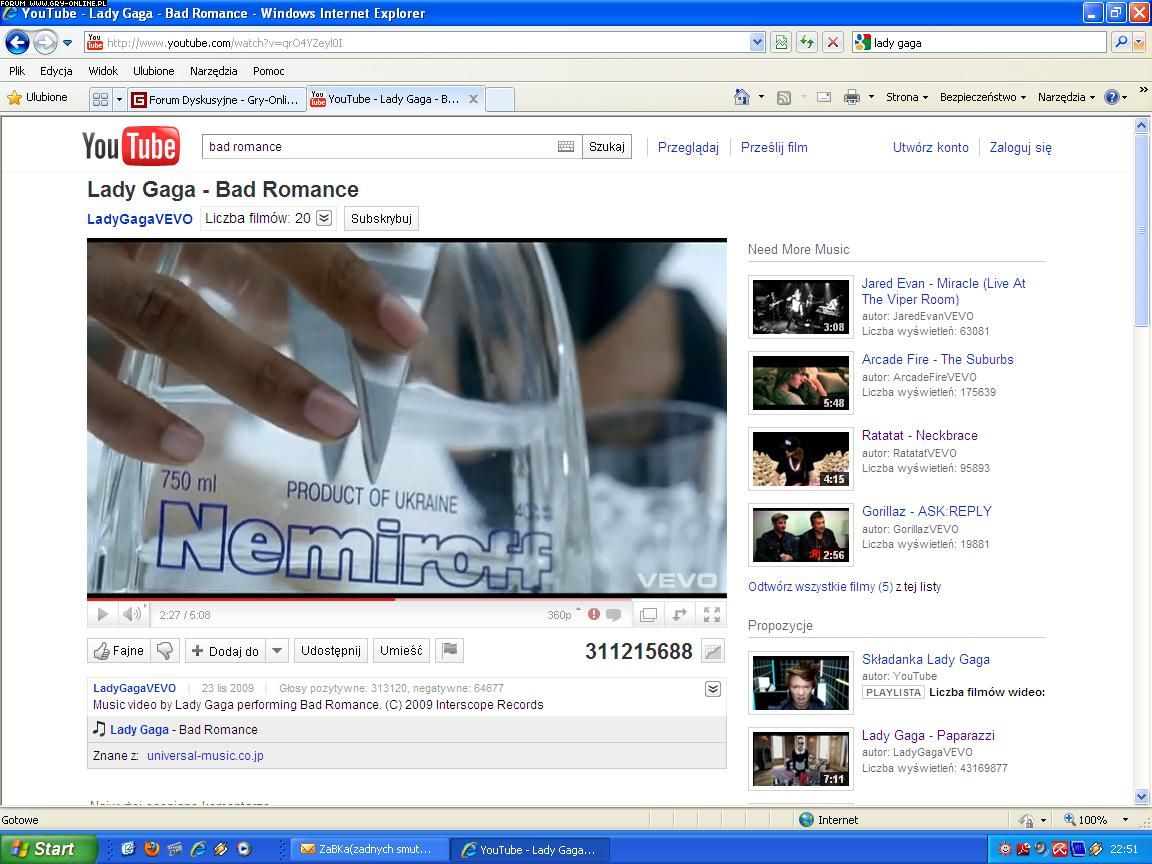
Task: Click the Home page icon
Action: click(742, 97)
